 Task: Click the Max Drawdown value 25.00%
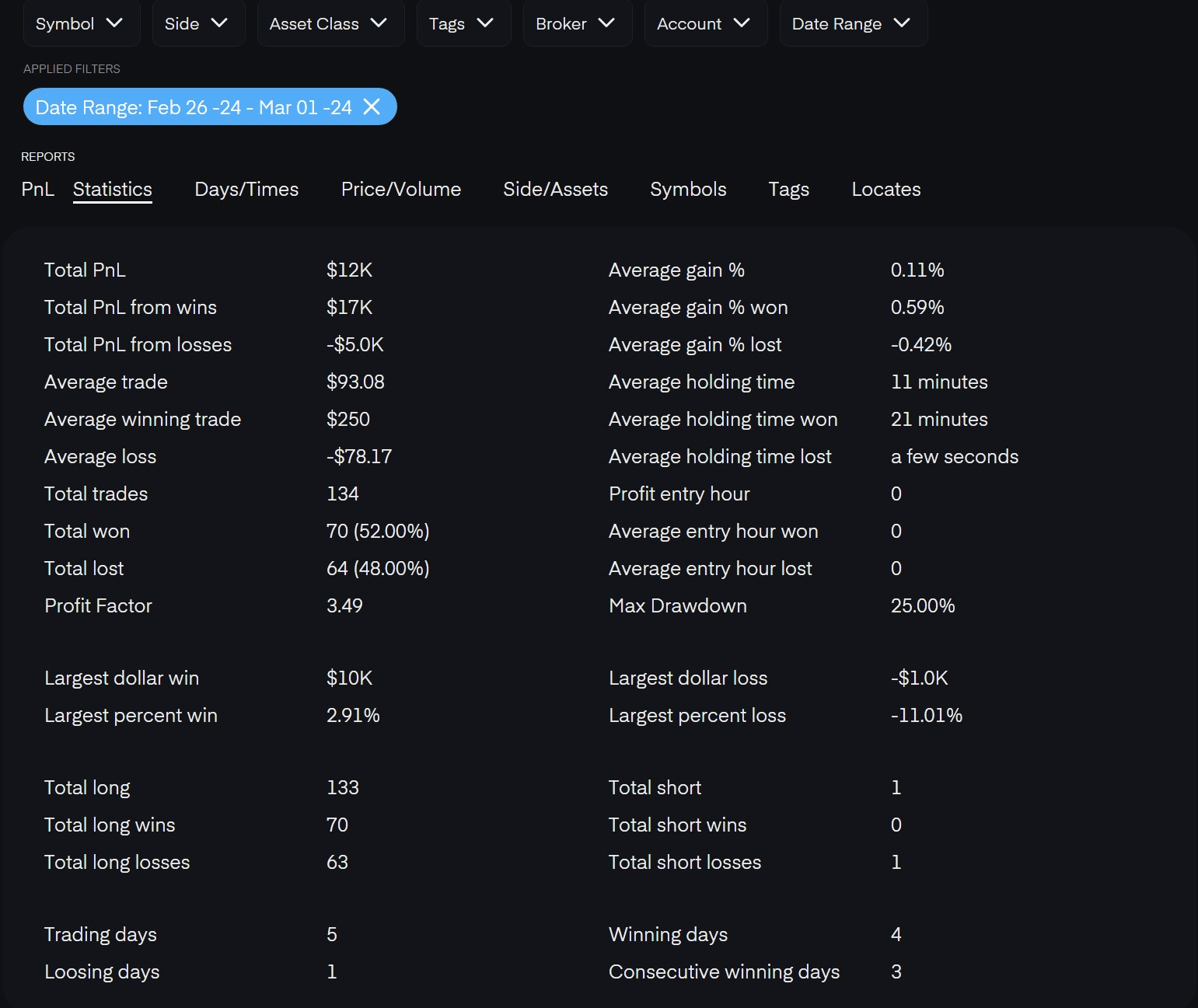tap(923, 605)
